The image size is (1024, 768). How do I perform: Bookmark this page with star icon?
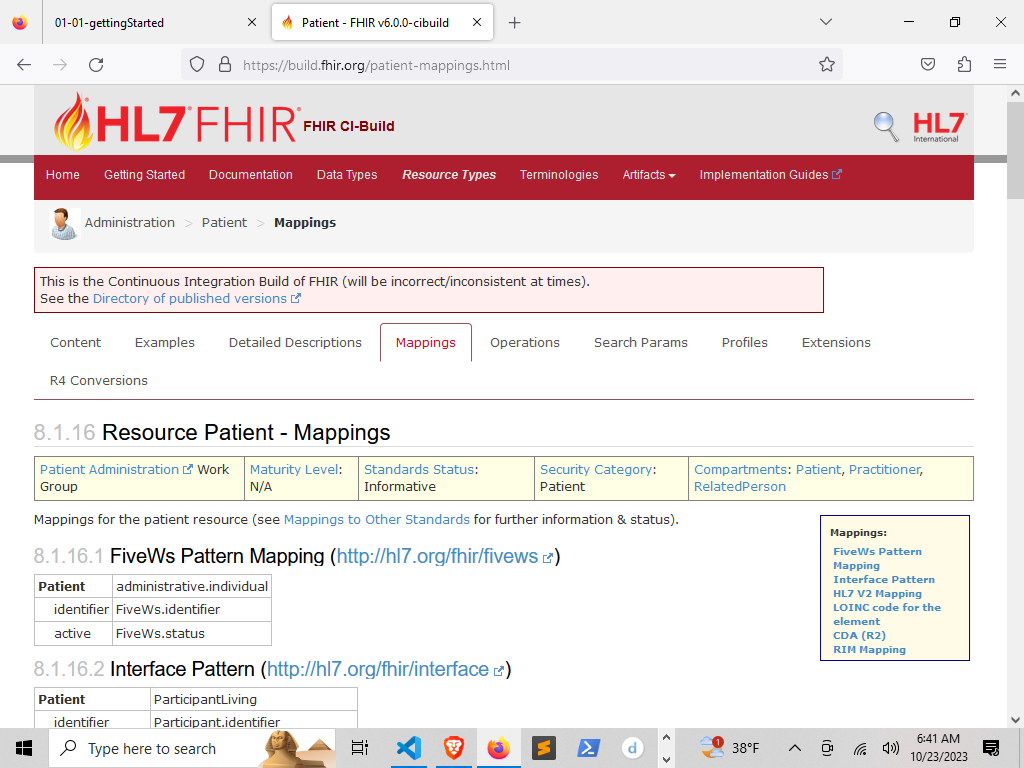827,65
